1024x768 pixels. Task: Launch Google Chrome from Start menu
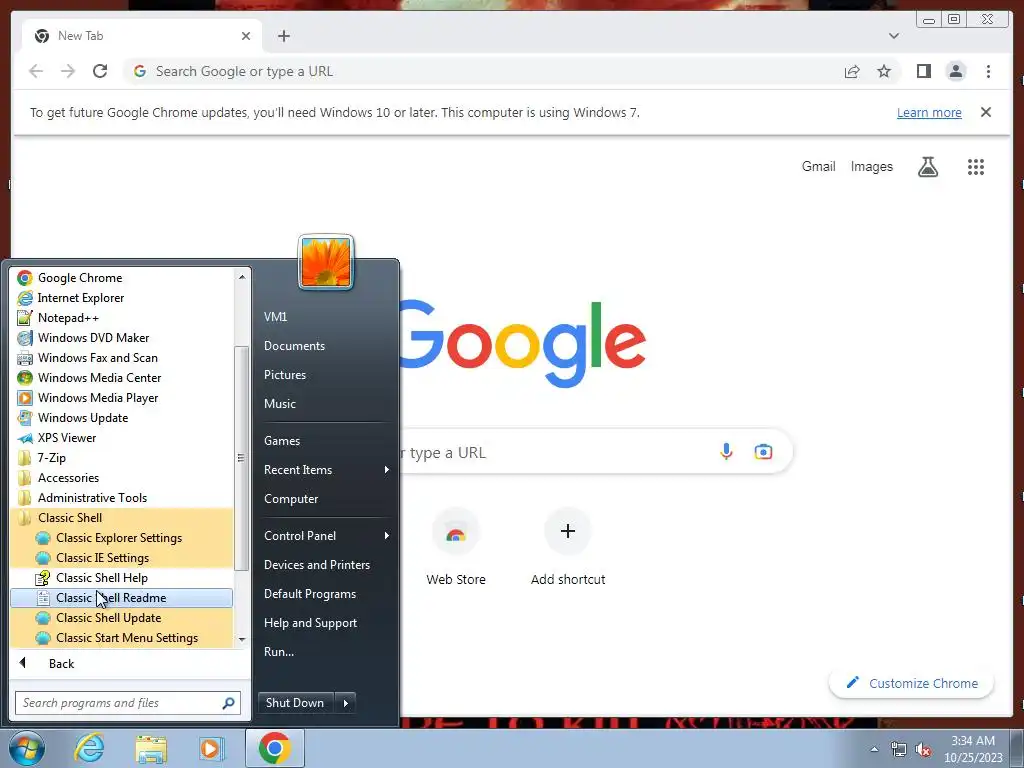pos(121,278)
